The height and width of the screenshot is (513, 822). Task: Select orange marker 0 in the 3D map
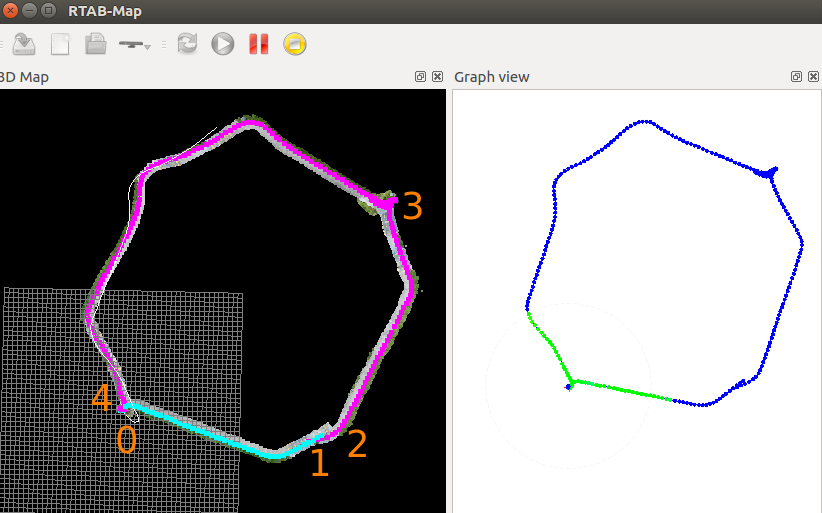point(126,439)
